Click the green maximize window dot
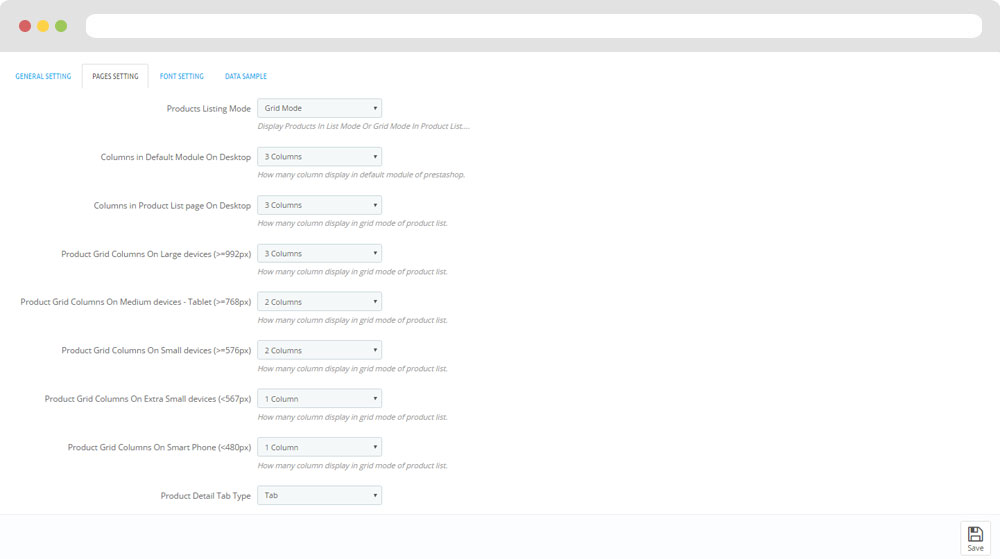The image size is (1000, 559). click(61, 26)
